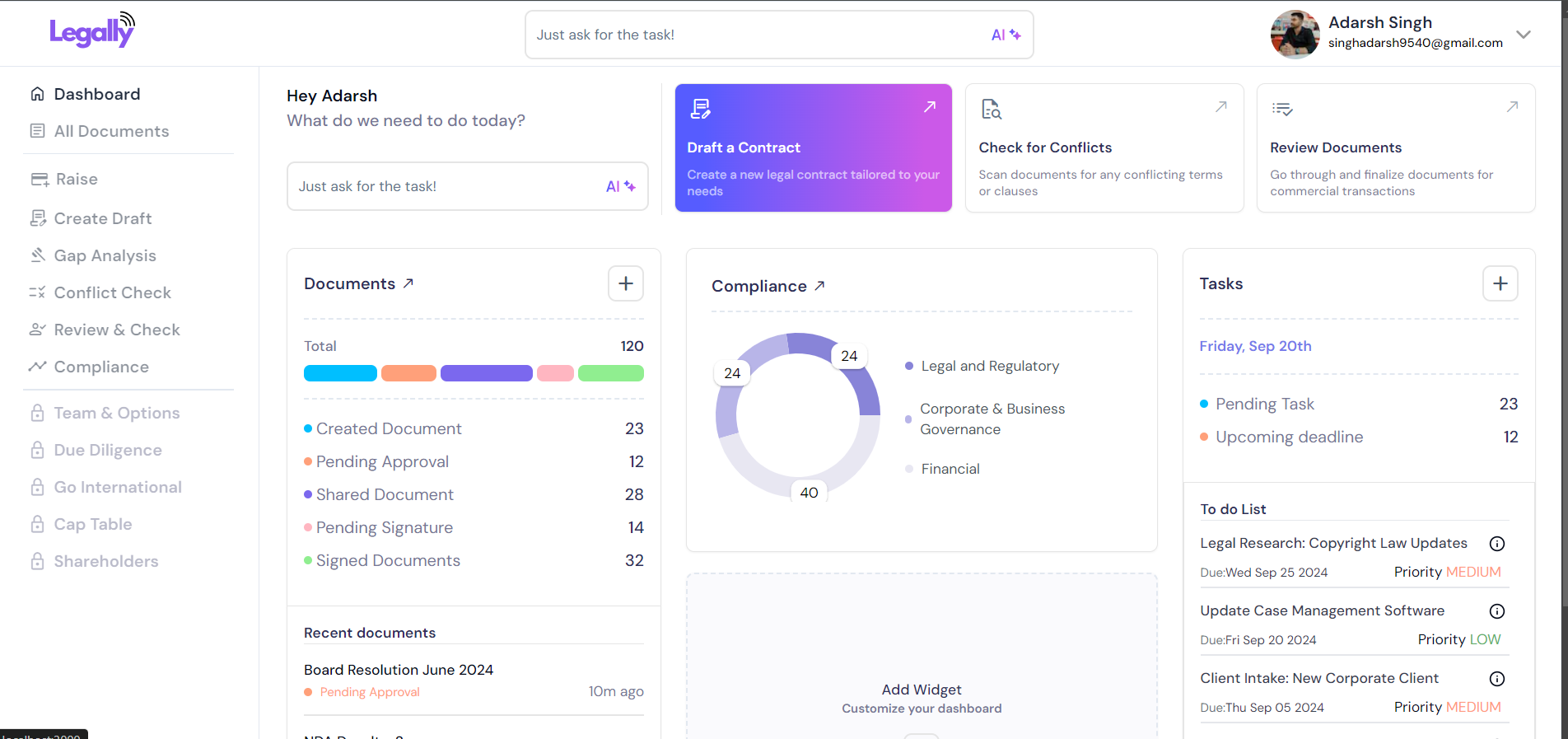
Task: Add a new task with plus icon
Action: coord(1500,283)
